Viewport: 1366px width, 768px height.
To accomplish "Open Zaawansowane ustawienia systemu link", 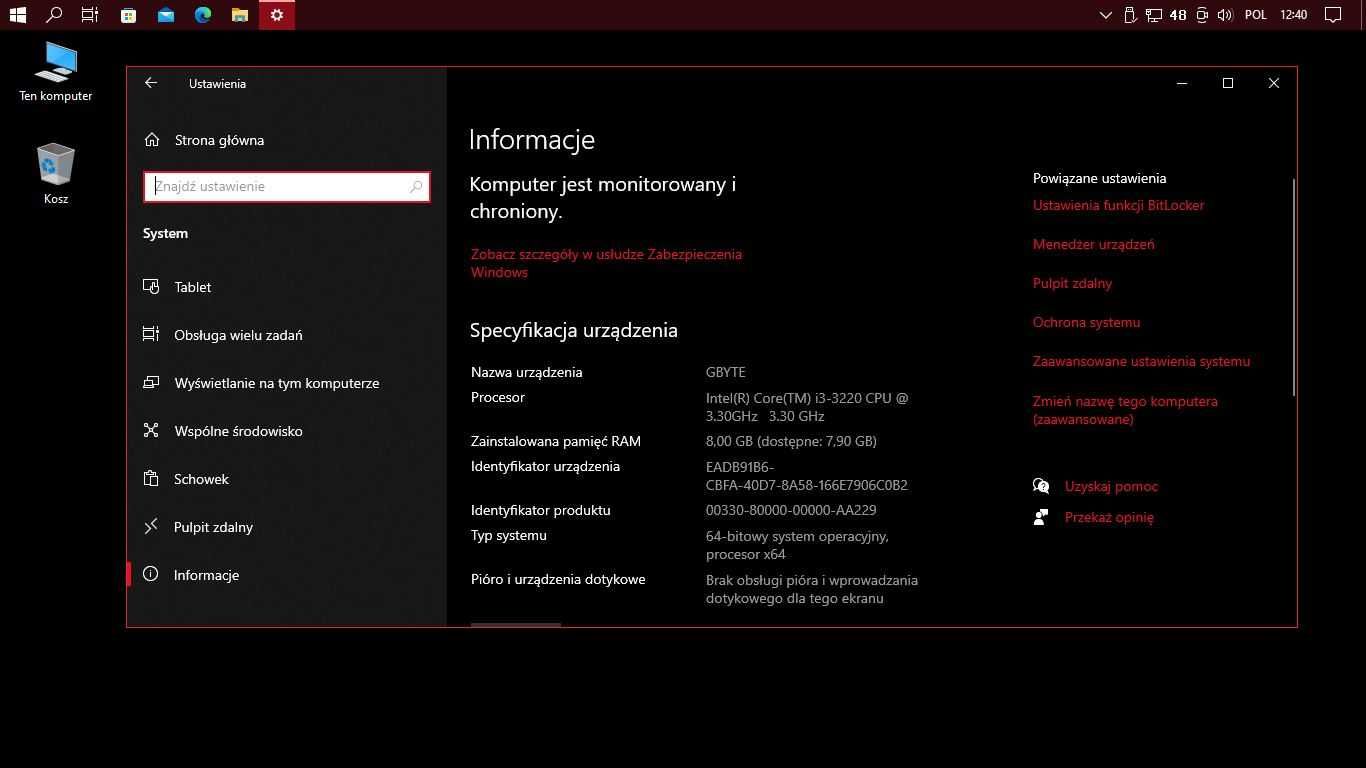I will click(1141, 361).
